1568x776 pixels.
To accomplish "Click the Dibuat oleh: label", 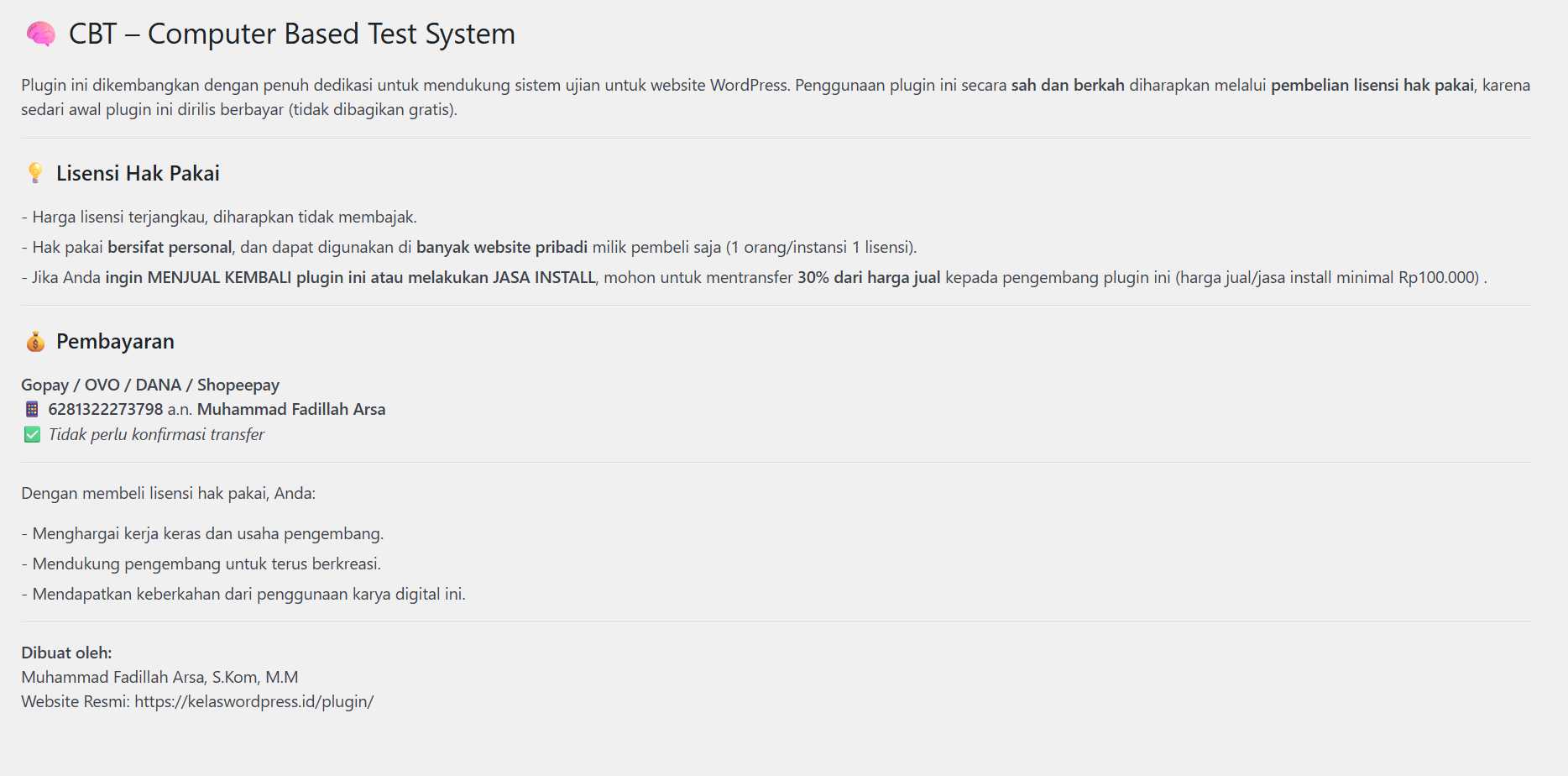I will click(x=66, y=653).
